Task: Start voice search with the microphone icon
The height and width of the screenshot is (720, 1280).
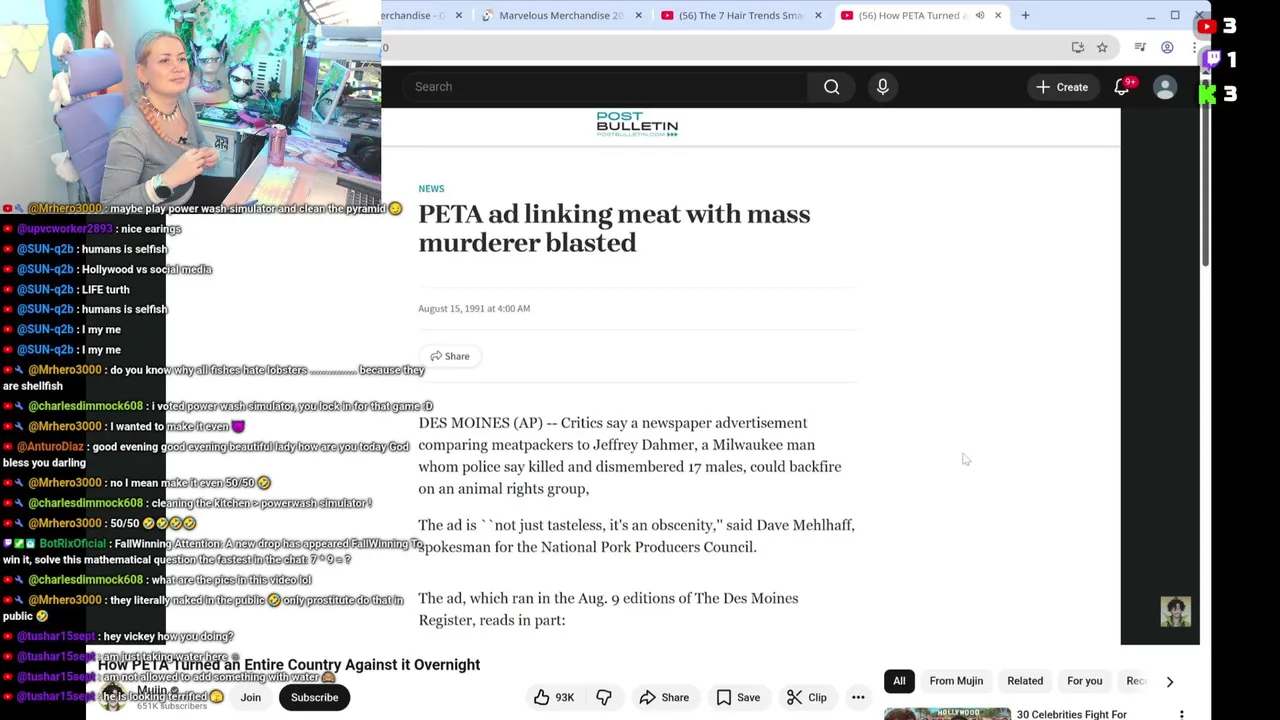Action: click(x=882, y=87)
